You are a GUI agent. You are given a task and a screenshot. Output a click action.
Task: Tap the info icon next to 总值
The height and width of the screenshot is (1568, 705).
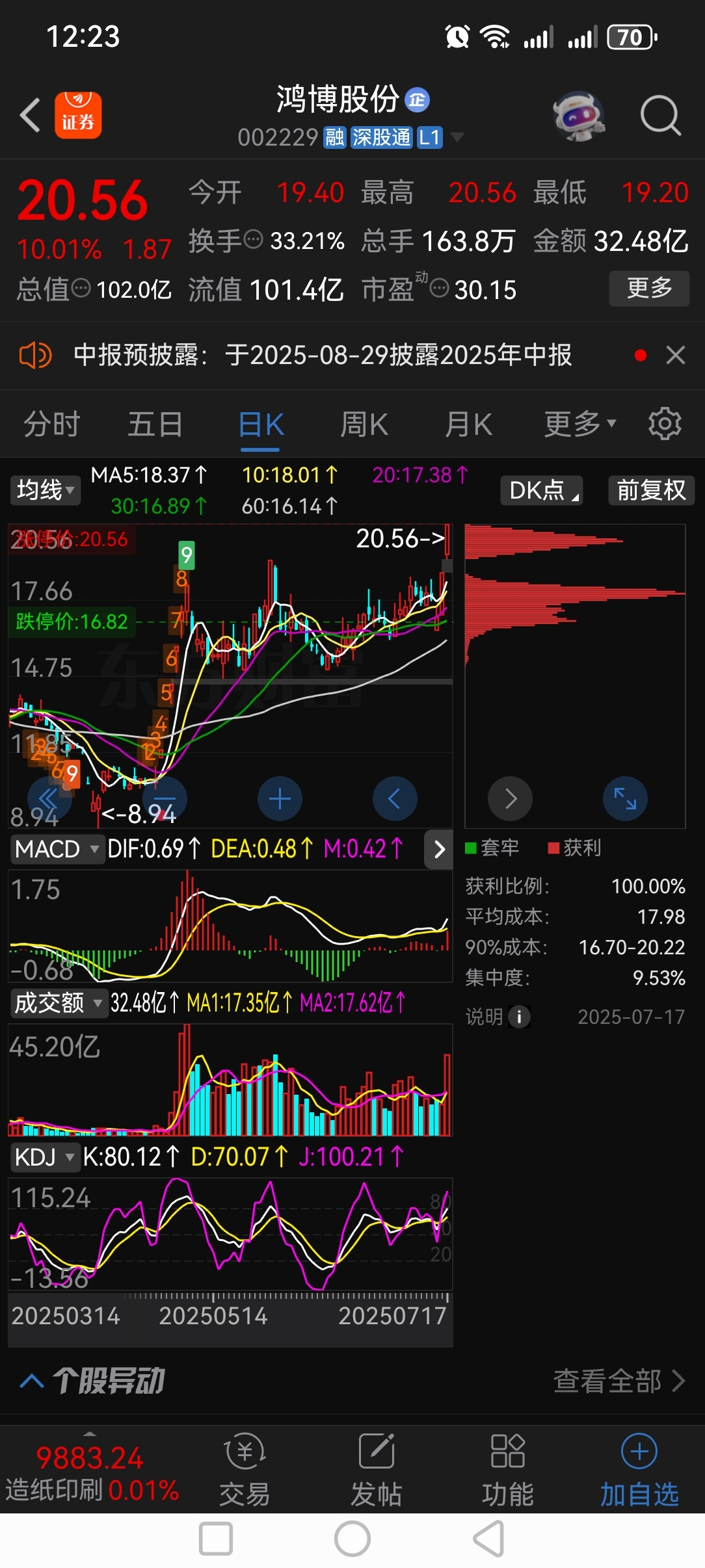coord(81,288)
